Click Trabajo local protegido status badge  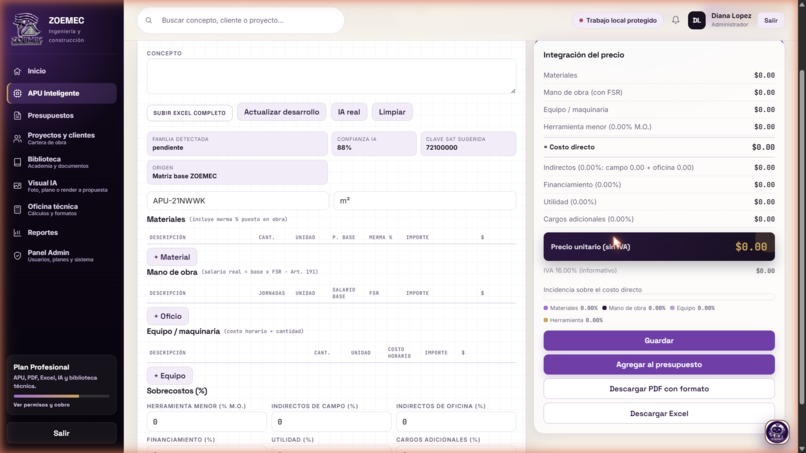click(x=617, y=21)
